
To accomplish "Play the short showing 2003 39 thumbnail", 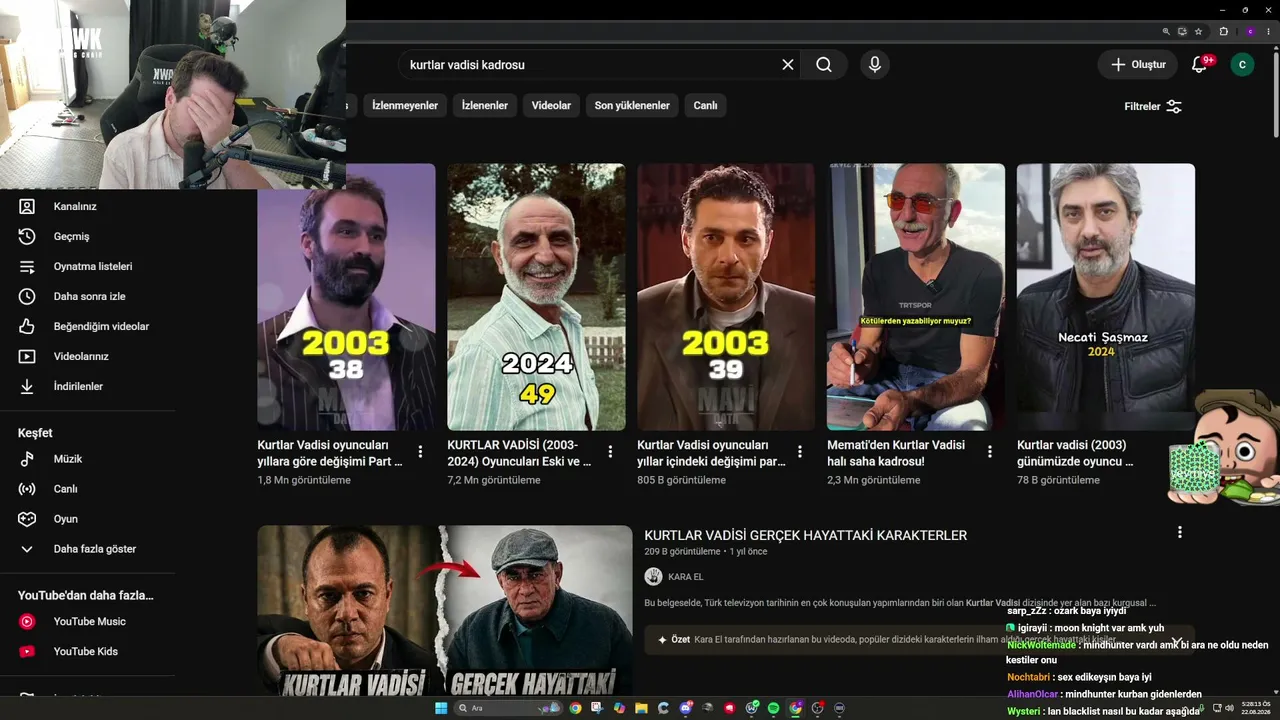I will tap(726, 297).
